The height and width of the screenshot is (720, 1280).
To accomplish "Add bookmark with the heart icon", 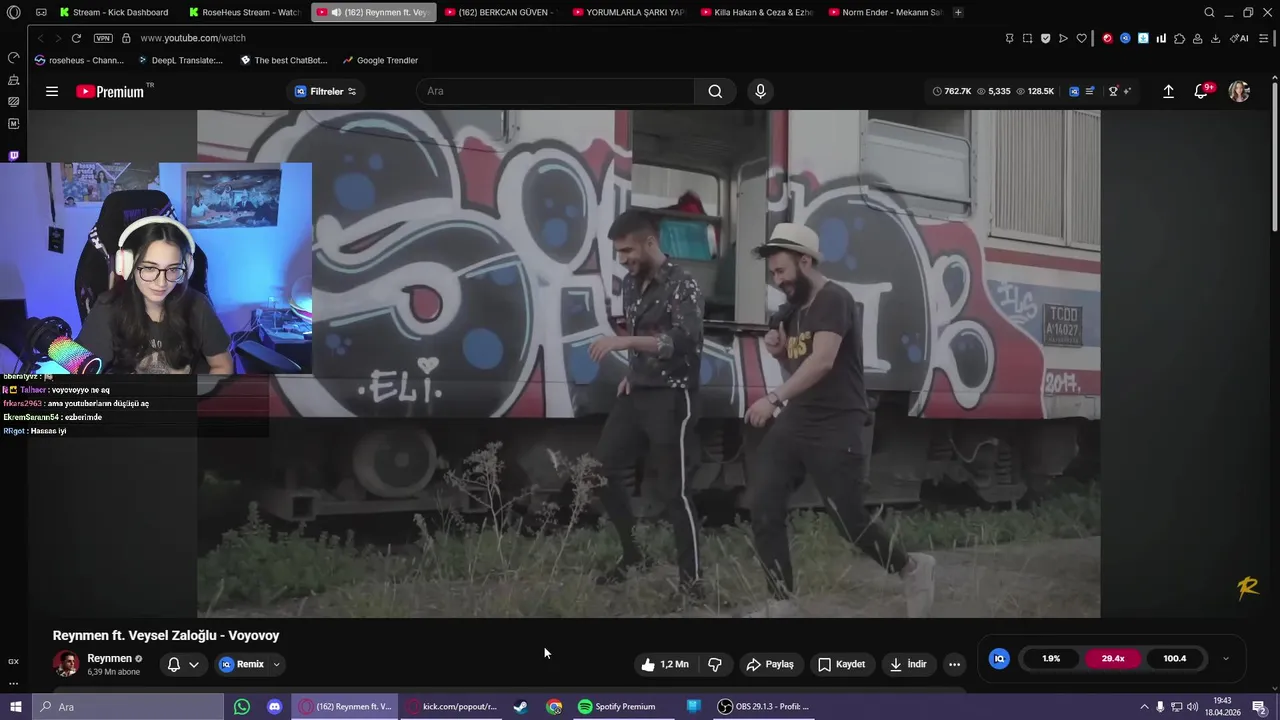I will (x=1081, y=38).
